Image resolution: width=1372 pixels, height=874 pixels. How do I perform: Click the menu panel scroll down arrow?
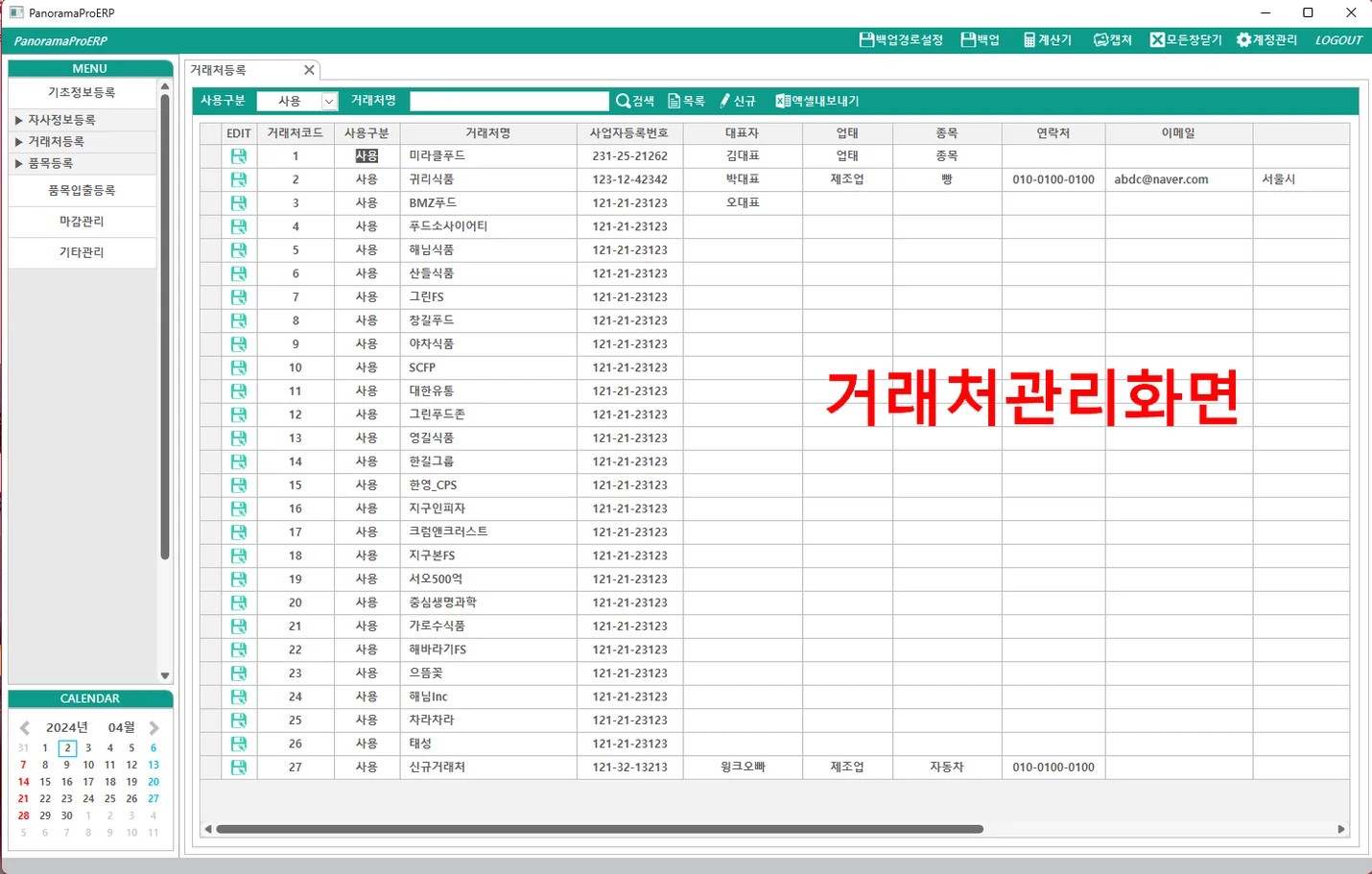(x=165, y=675)
